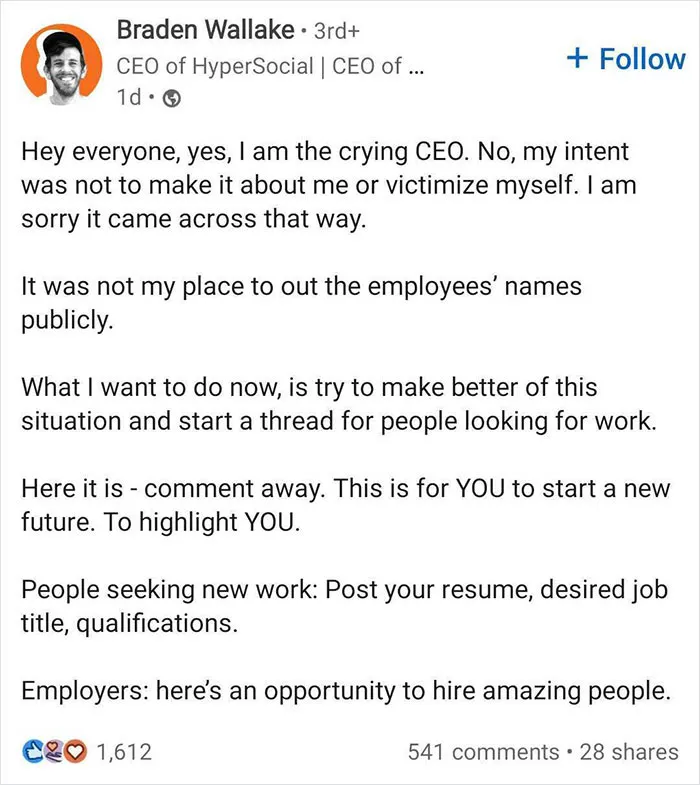Click the purple Support reaction icon
The height and width of the screenshot is (785, 700).
pyautogui.click(x=54, y=751)
